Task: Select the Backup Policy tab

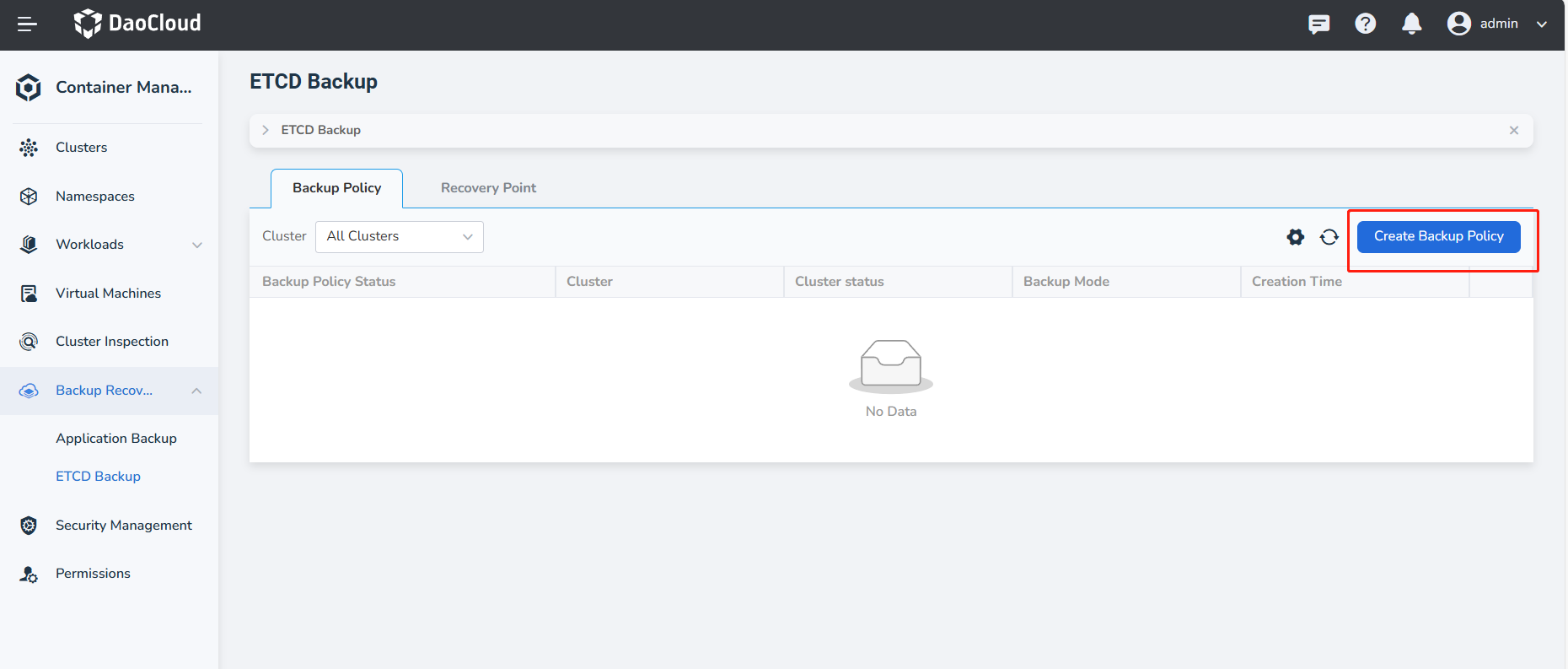Action: [336, 188]
